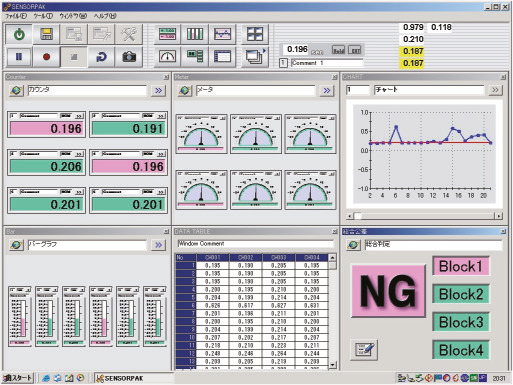The width and height of the screenshot is (513, 385).
Task: Click the chart number field showing 1
Action: click(358, 90)
